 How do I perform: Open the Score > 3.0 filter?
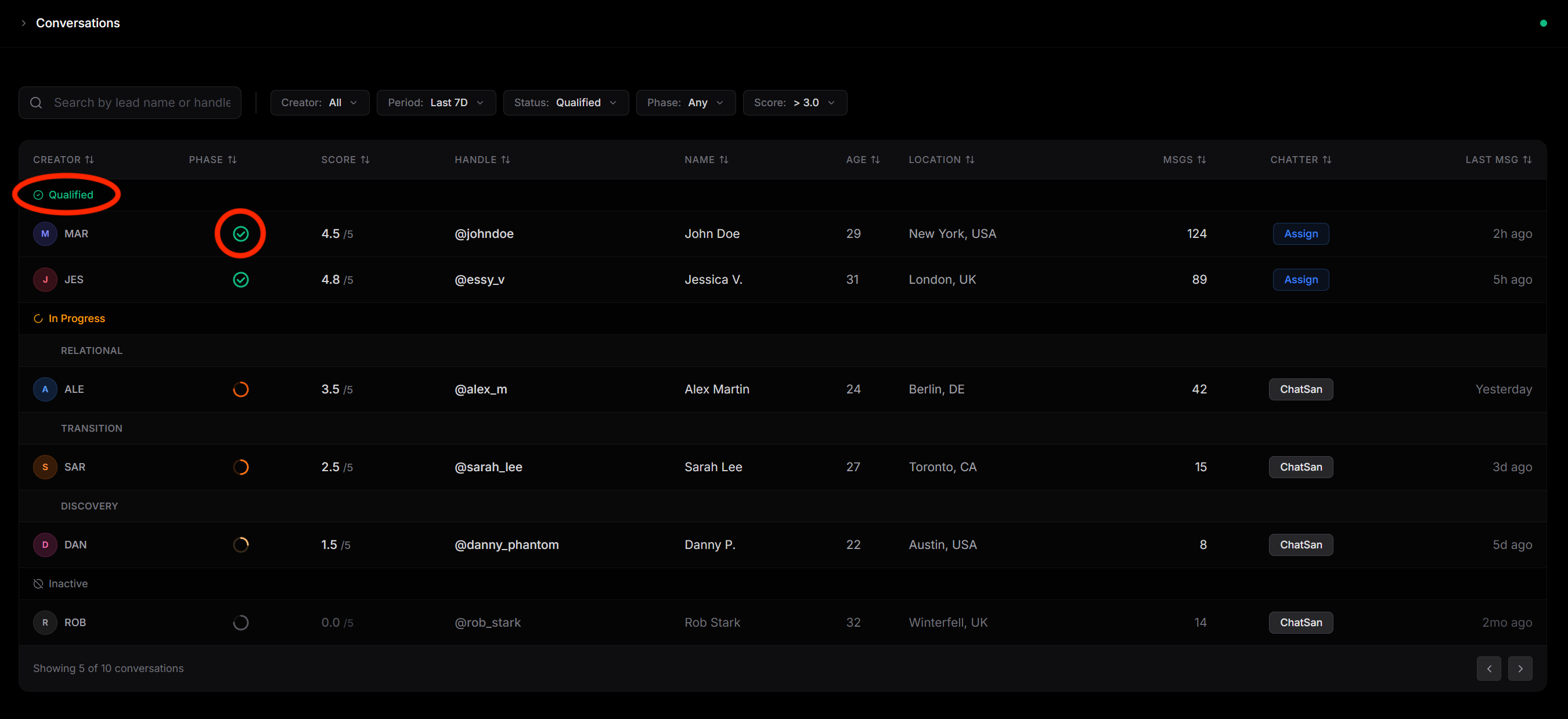(794, 103)
